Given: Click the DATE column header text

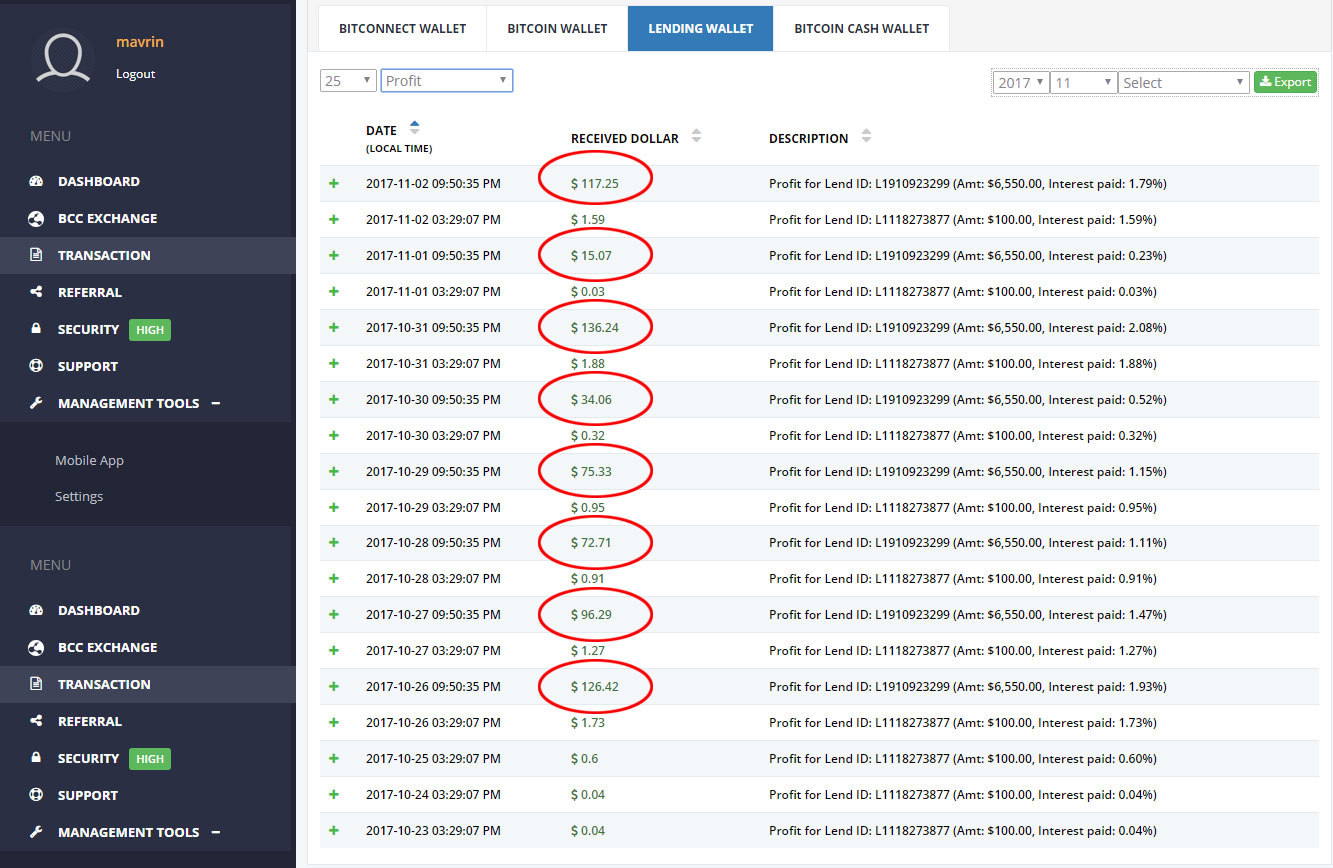Looking at the screenshot, I should click(381, 130).
